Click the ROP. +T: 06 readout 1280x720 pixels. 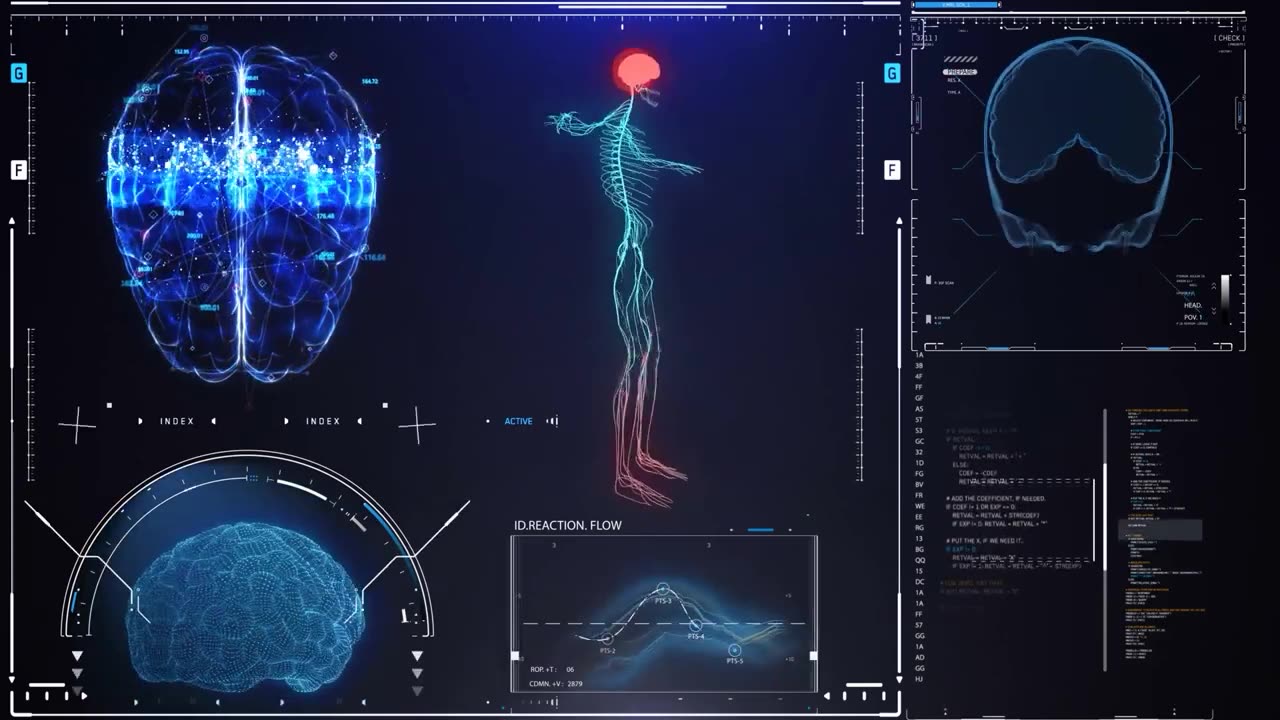[x=551, y=669]
